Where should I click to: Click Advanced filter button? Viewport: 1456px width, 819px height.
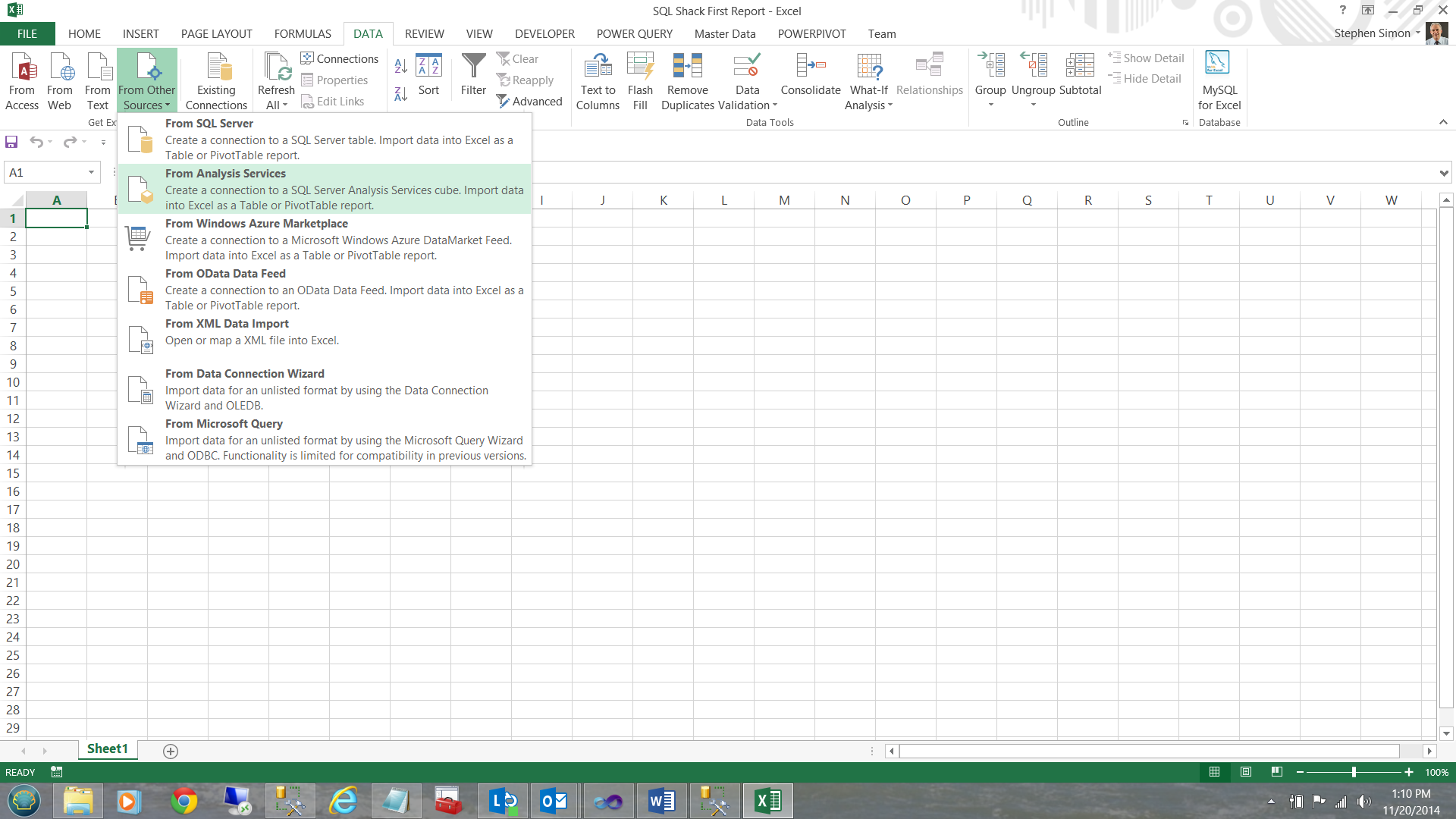pos(529,102)
